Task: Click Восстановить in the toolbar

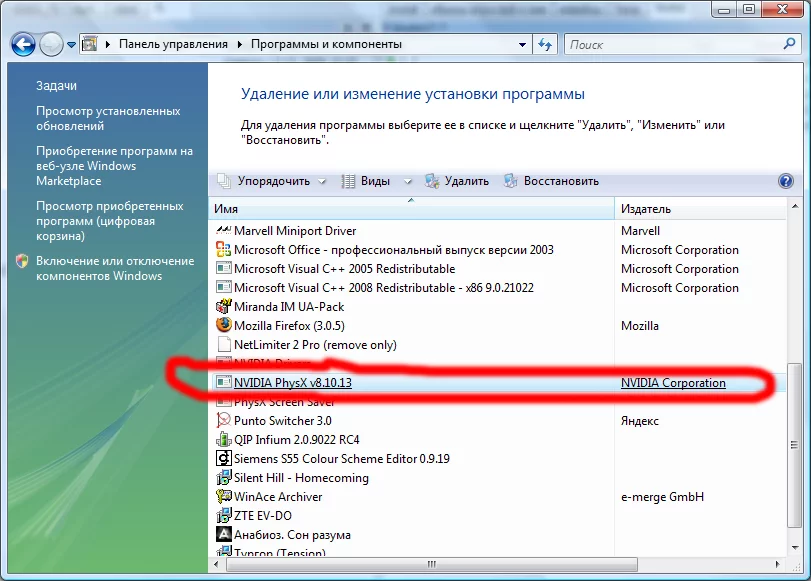Action: [x=551, y=181]
